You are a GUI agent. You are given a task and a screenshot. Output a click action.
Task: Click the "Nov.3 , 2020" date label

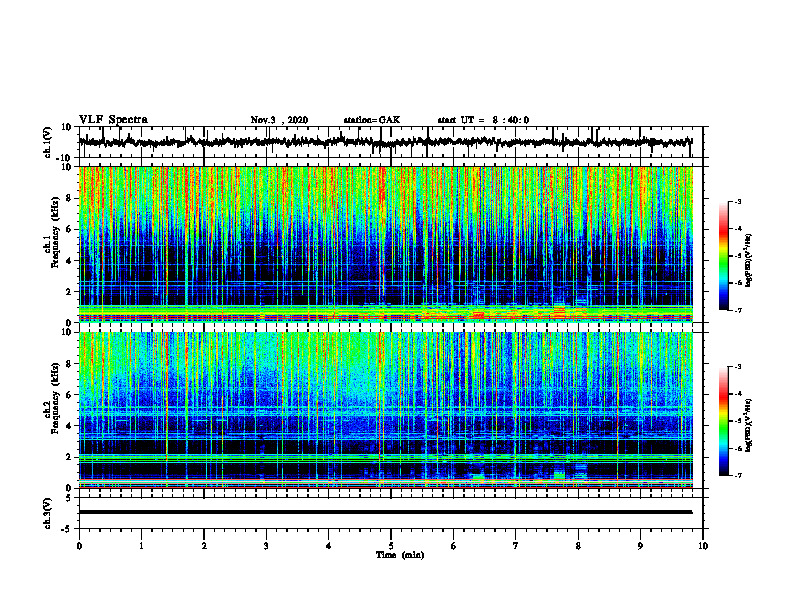[279, 120]
